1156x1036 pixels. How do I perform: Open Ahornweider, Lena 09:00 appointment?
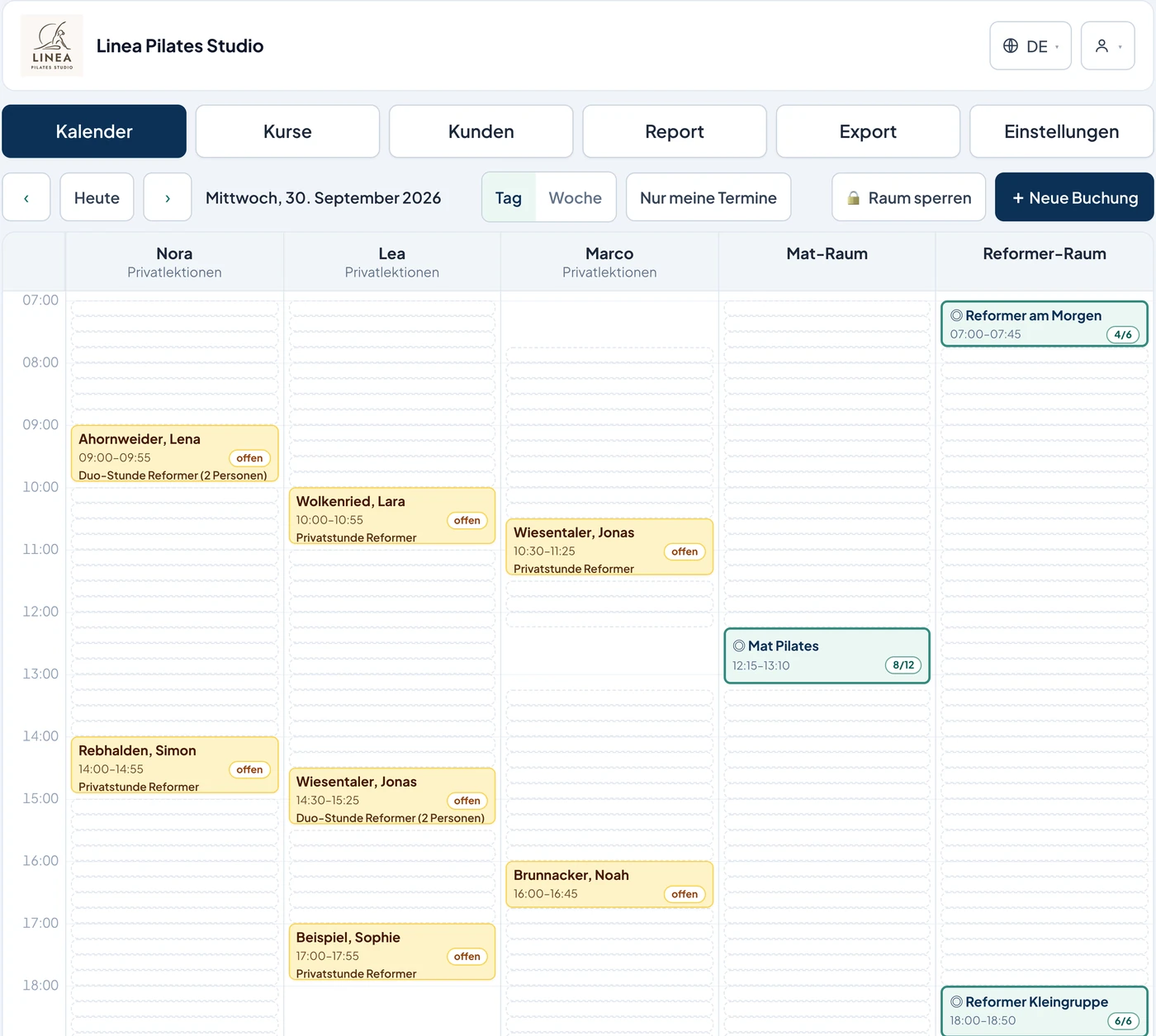tap(174, 453)
